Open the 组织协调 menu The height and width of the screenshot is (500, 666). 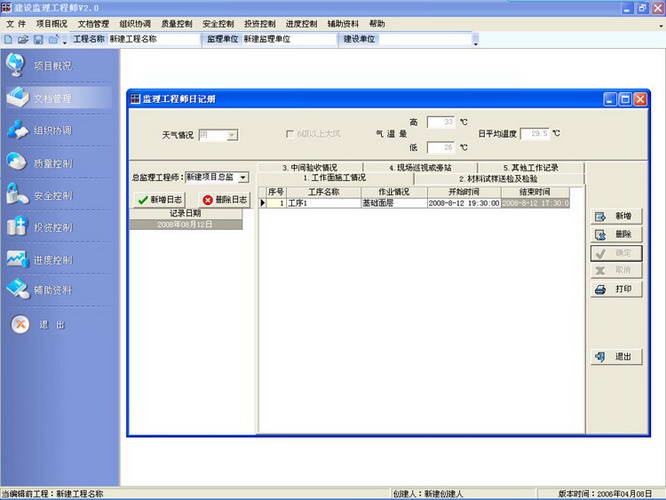coord(135,24)
